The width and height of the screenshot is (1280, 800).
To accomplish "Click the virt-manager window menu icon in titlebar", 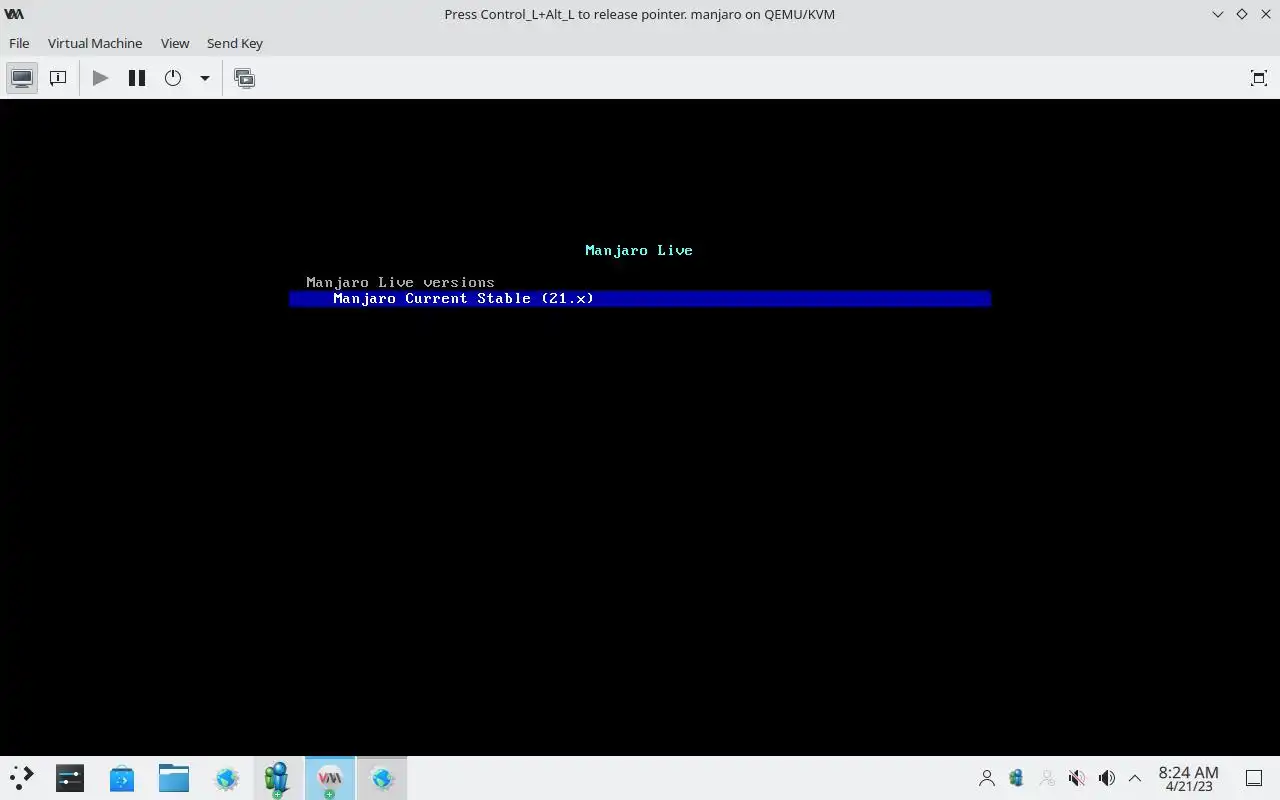I will [x=14, y=14].
